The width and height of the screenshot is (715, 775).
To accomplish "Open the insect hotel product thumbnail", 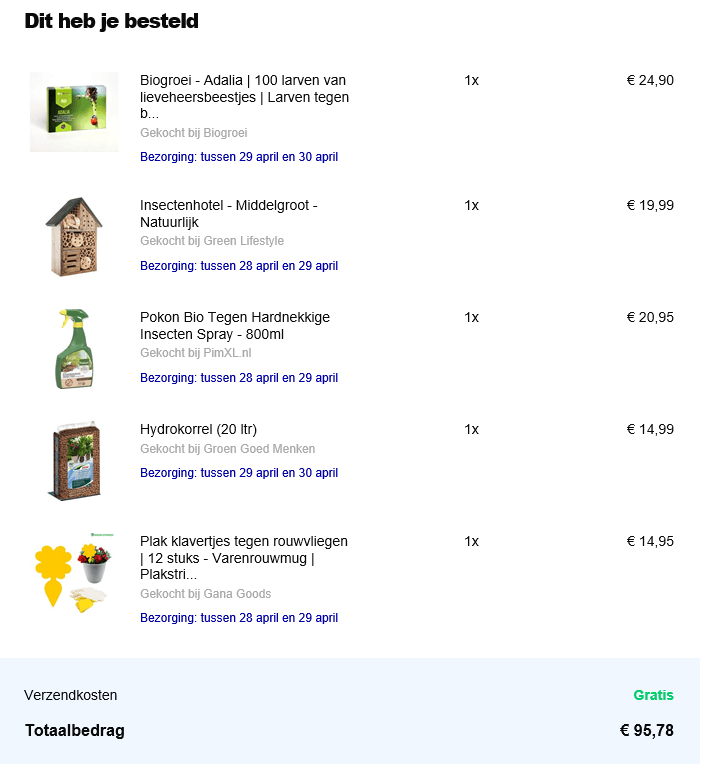I will [x=74, y=236].
